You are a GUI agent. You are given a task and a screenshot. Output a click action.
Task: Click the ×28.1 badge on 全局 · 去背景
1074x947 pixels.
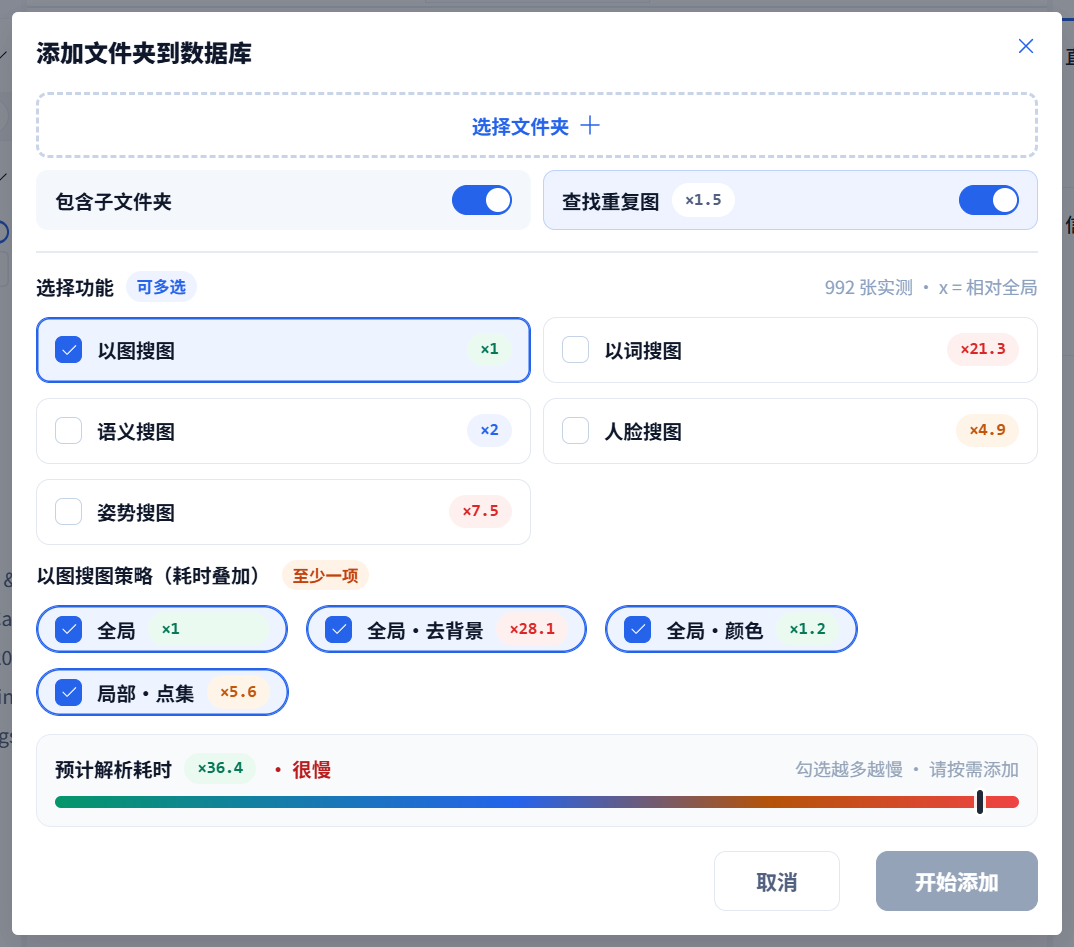tap(532, 629)
